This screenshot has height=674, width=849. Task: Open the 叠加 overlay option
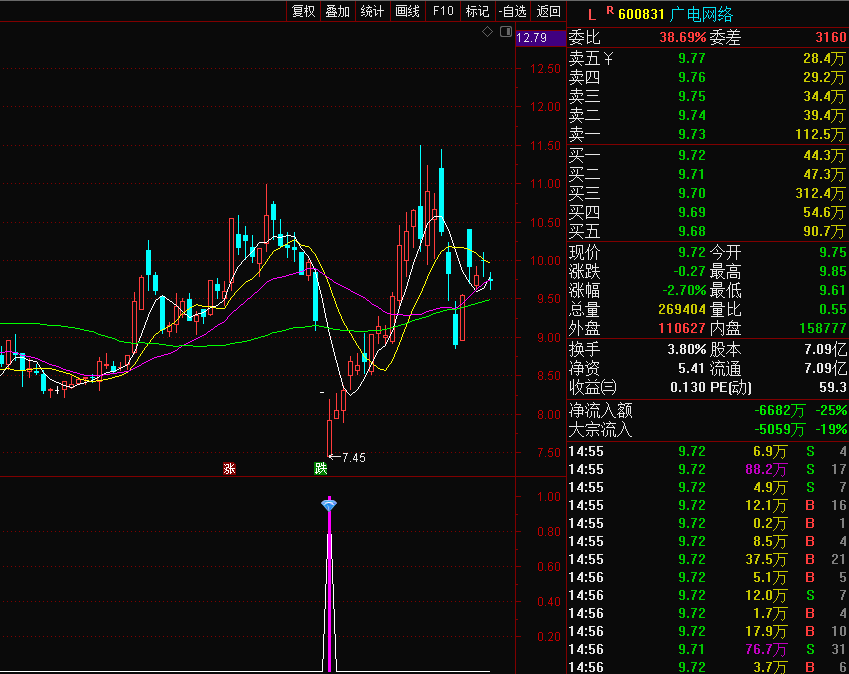click(x=337, y=11)
